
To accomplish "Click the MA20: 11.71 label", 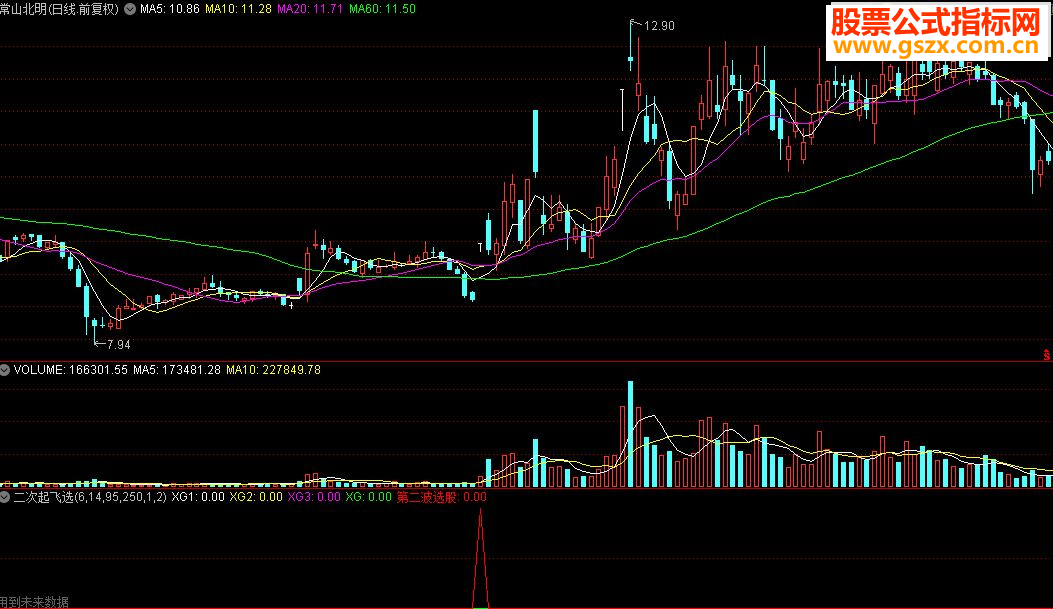I will 310,9.
